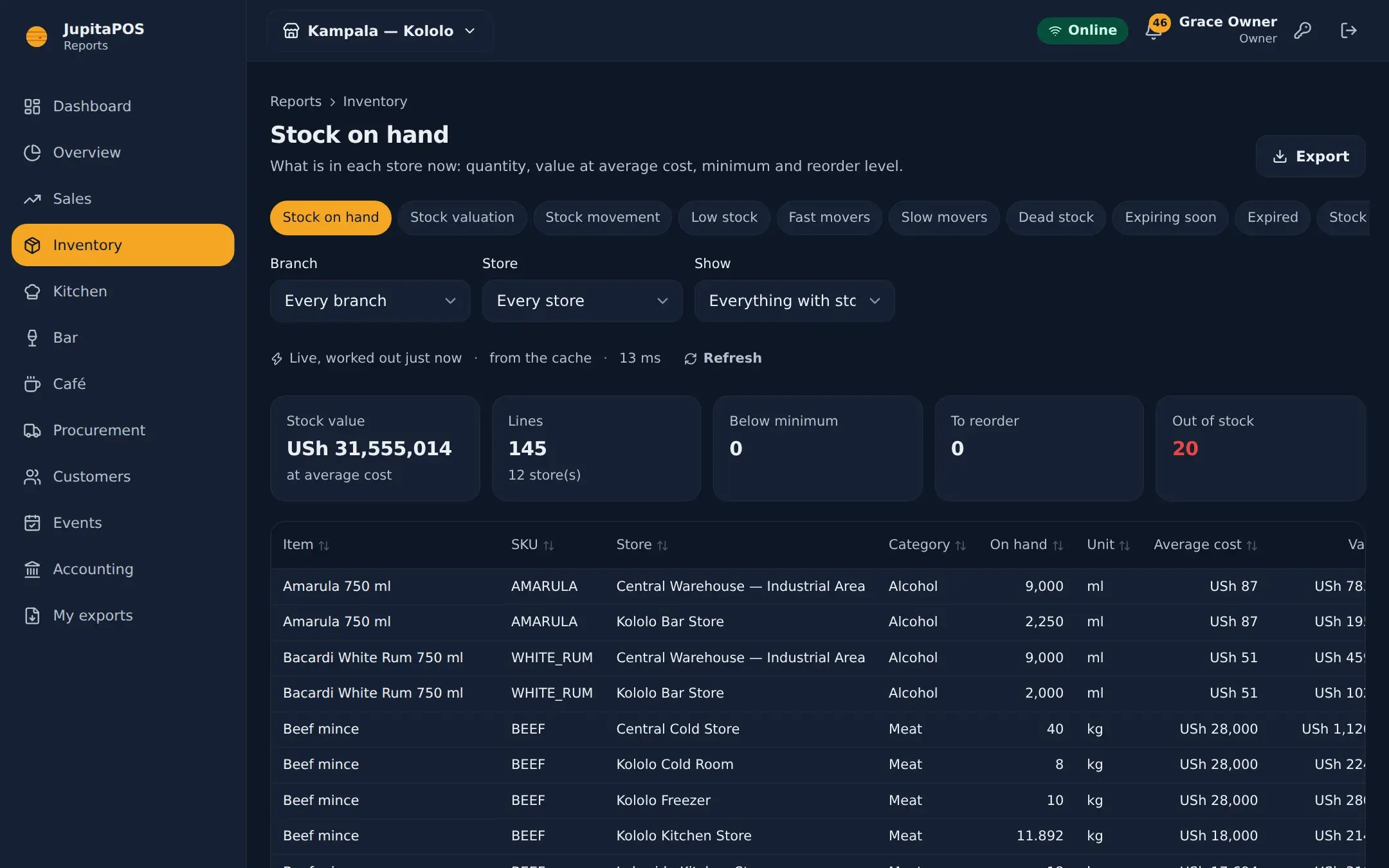Switch to Stock valuation tab
The image size is (1389, 868).
click(462, 217)
